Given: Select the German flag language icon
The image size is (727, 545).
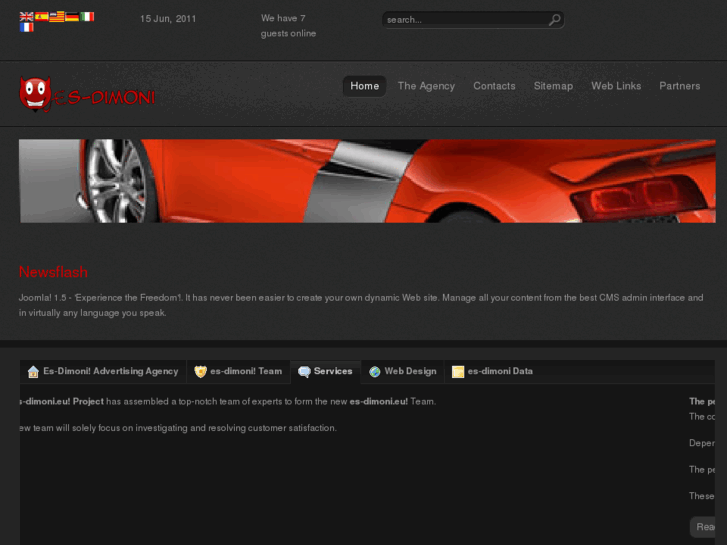Looking at the screenshot, I should point(72,17).
